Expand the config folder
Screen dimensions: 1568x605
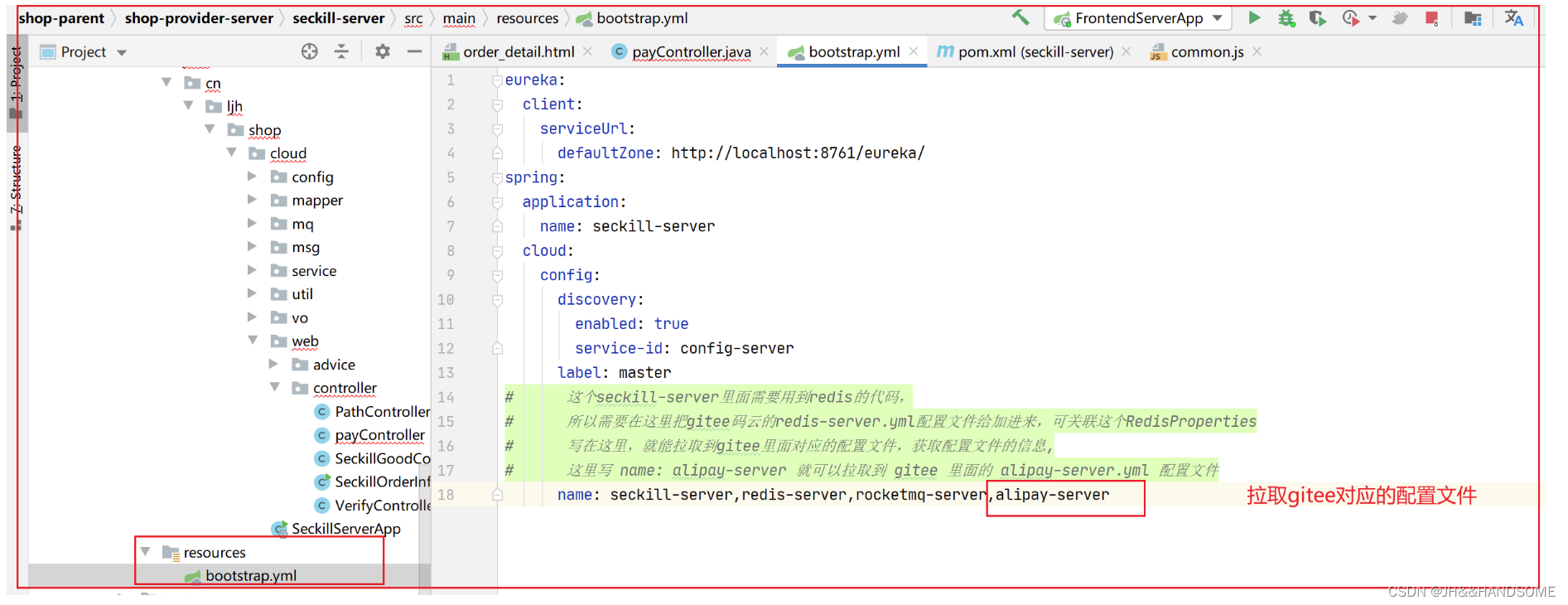point(252,176)
